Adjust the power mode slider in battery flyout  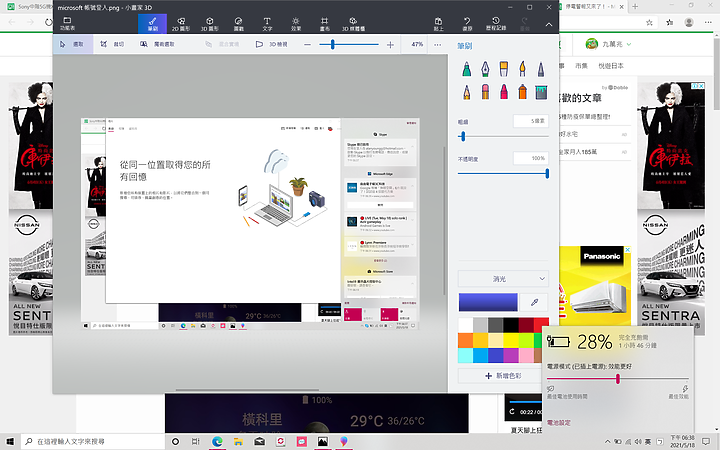click(x=618, y=379)
